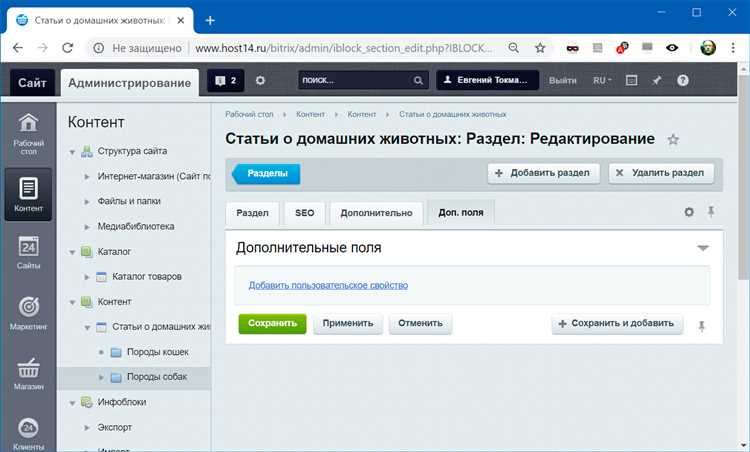Click the green Сохранить button
Image resolution: width=750 pixels, height=452 pixels.
tap(272, 323)
